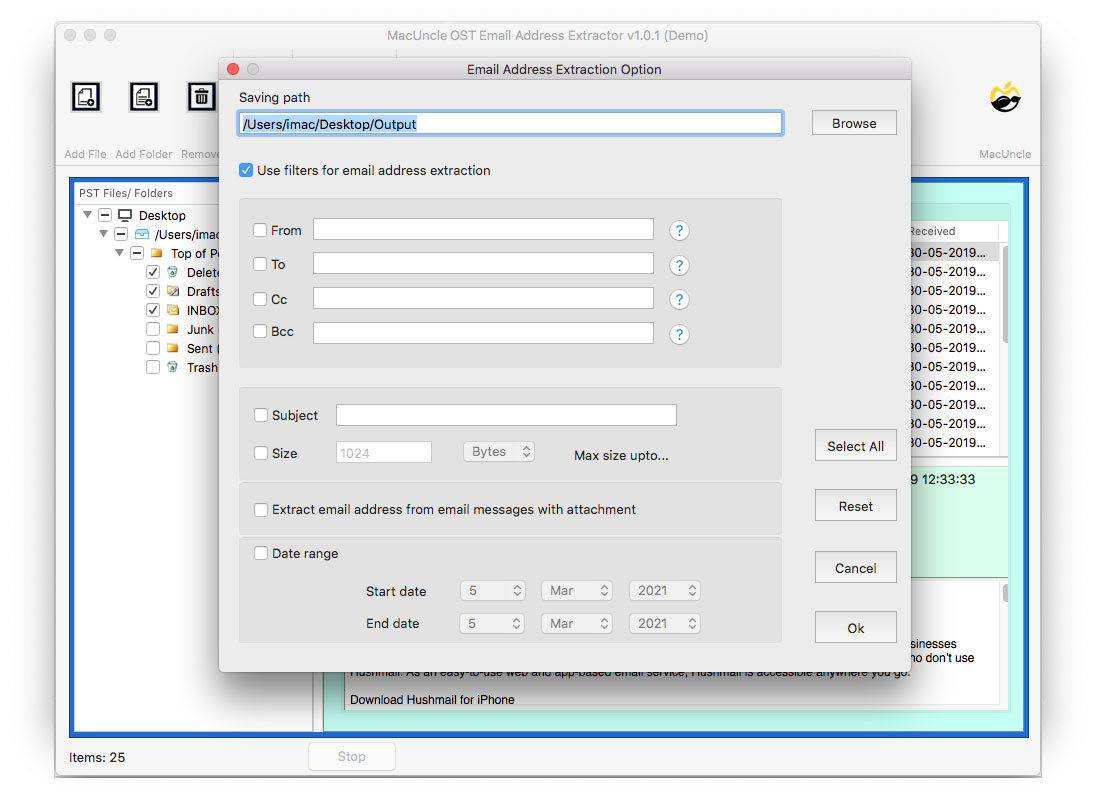Screen dimensions: 1096x799
Task: Open the End date month dropdown
Action: (x=577, y=624)
